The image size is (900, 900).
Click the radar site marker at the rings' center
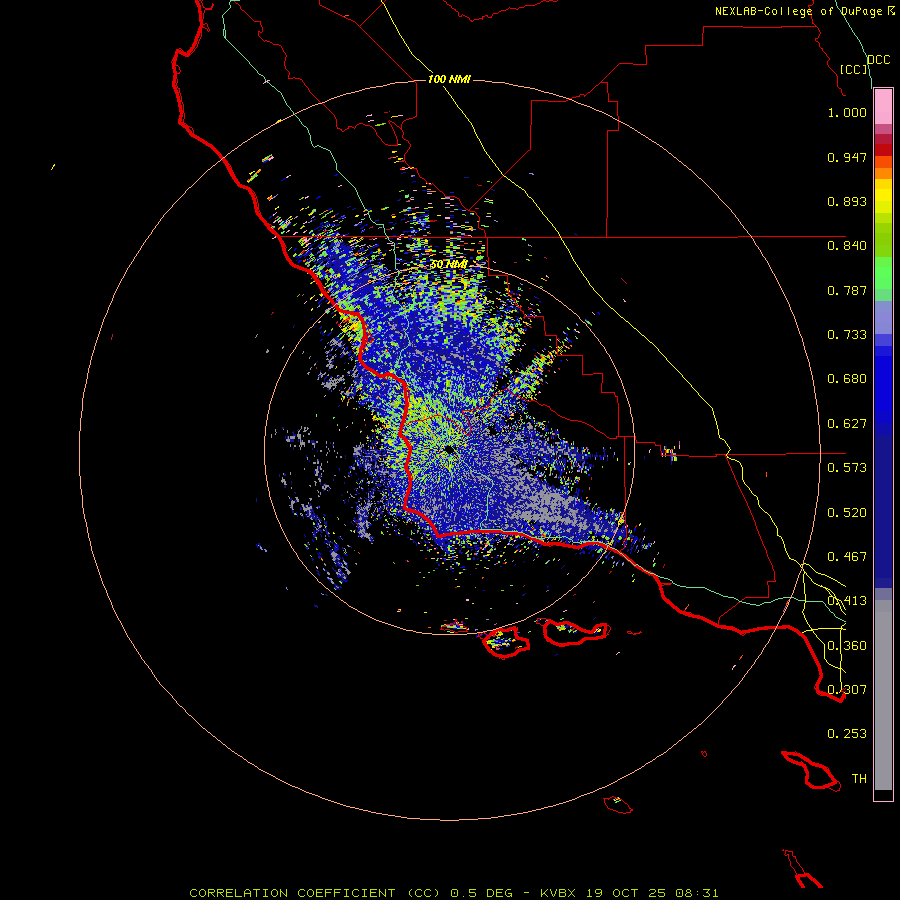coord(449,450)
